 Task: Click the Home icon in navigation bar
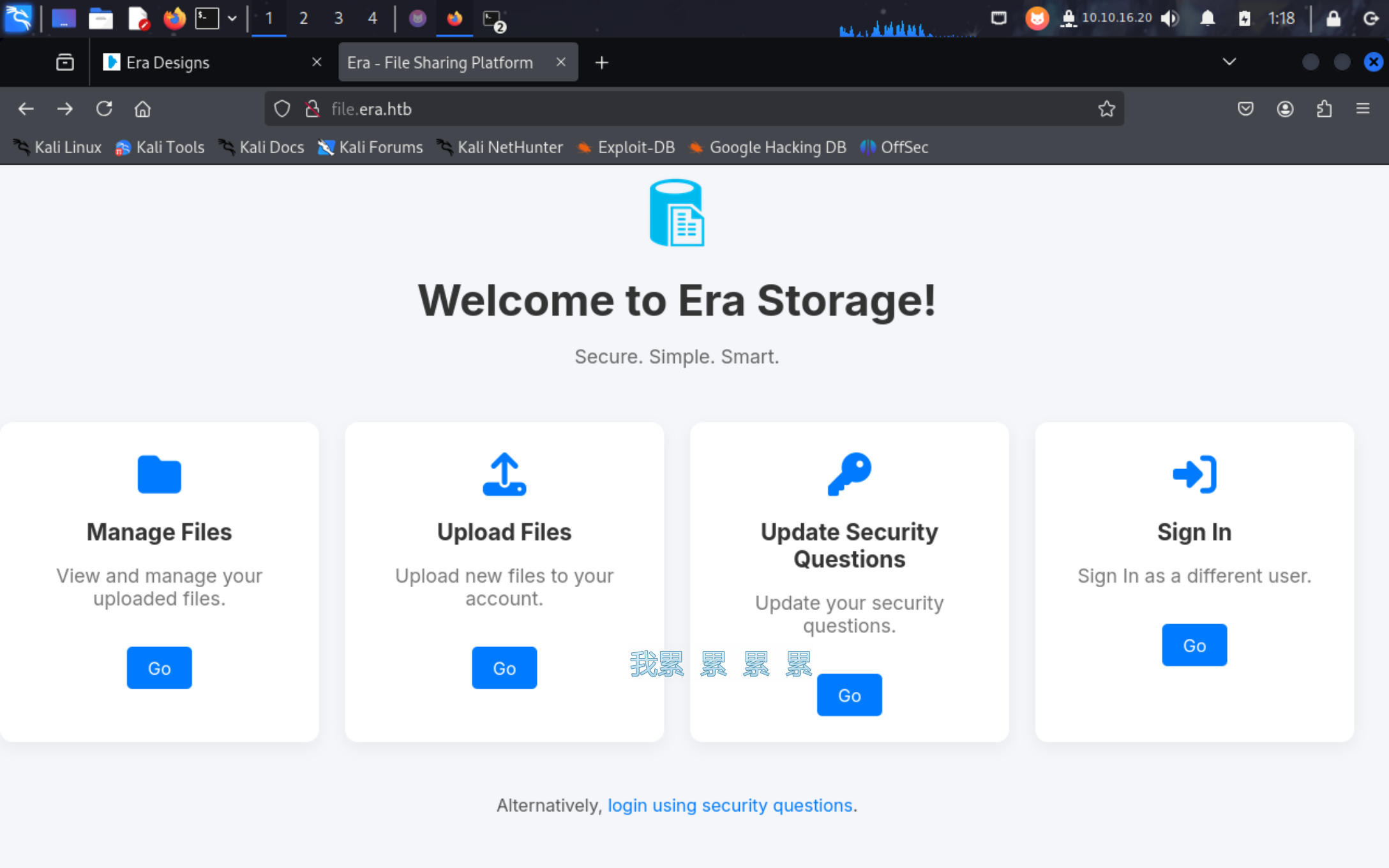[142, 109]
